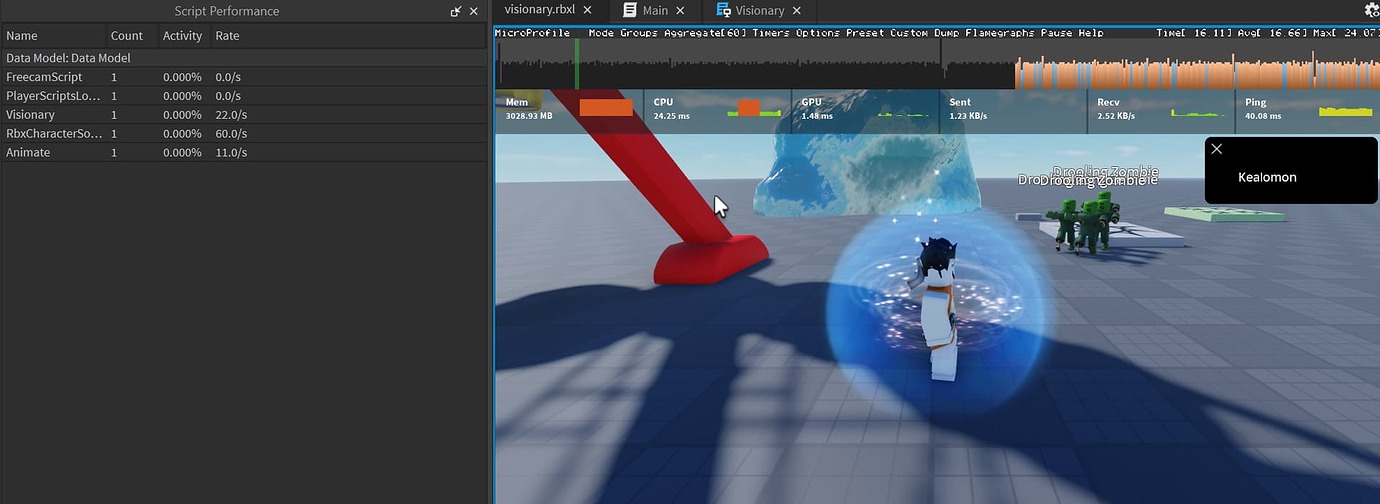Screen dimensions: 1380x504
Task: Select the RbxCharacterSounds script row
Action: pyautogui.click(x=54, y=133)
